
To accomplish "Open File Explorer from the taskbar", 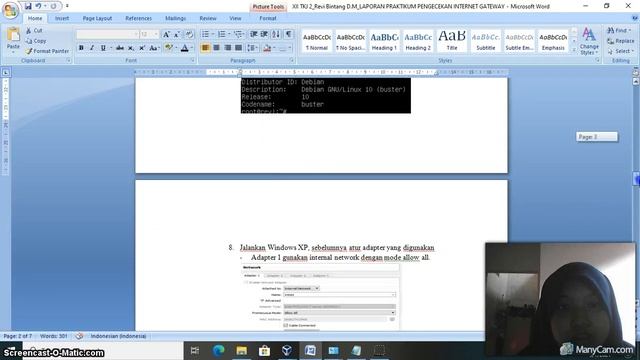I will coord(242,351).
